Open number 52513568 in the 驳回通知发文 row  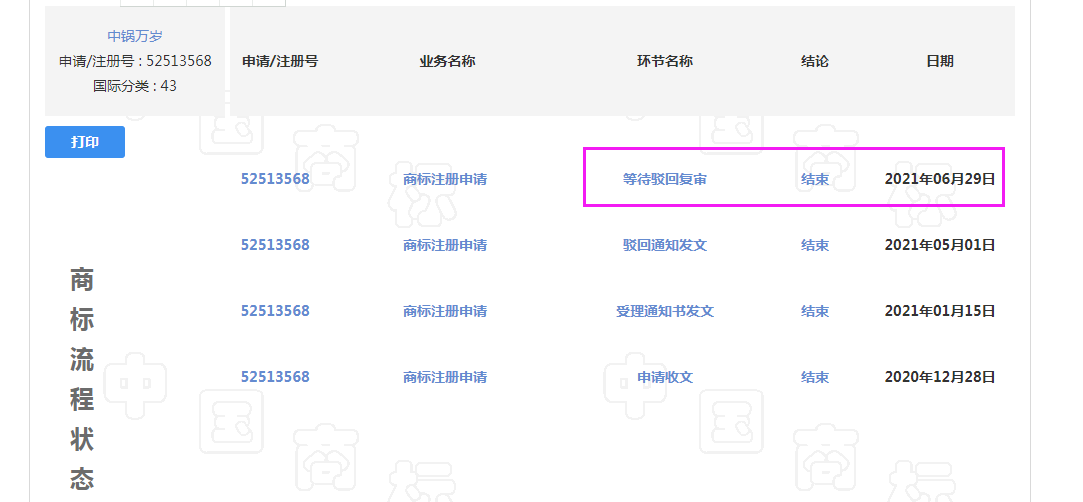coord(275,245)
